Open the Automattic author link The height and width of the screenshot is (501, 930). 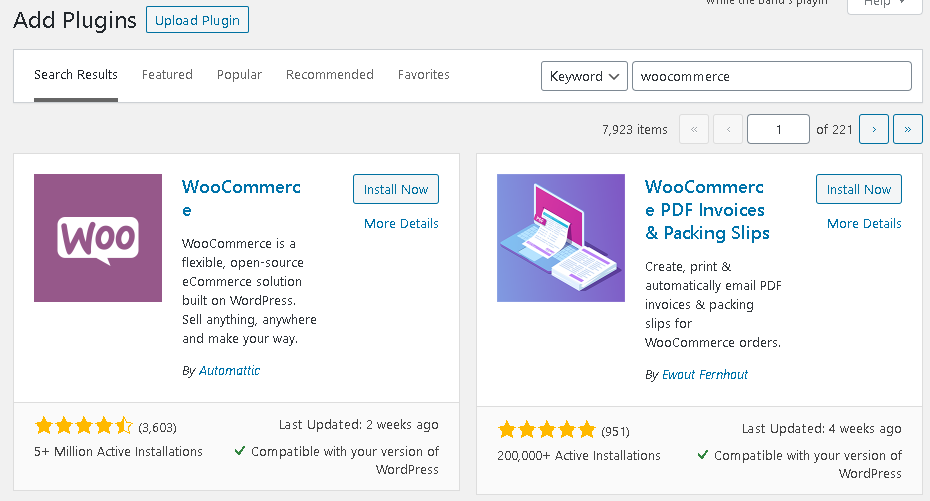click(x=230, y=371)
